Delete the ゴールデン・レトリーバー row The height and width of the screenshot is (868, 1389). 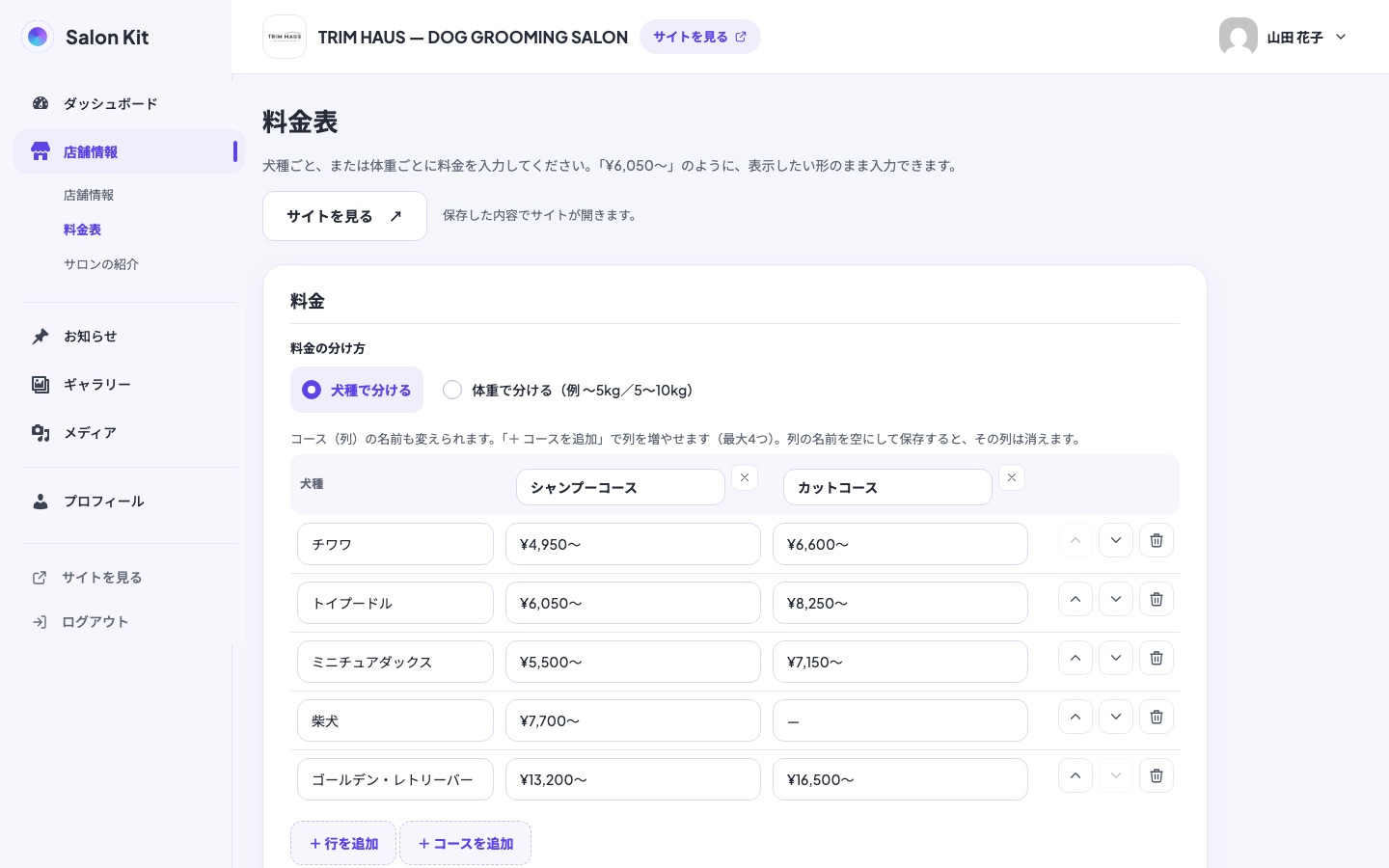point(1157,775)
